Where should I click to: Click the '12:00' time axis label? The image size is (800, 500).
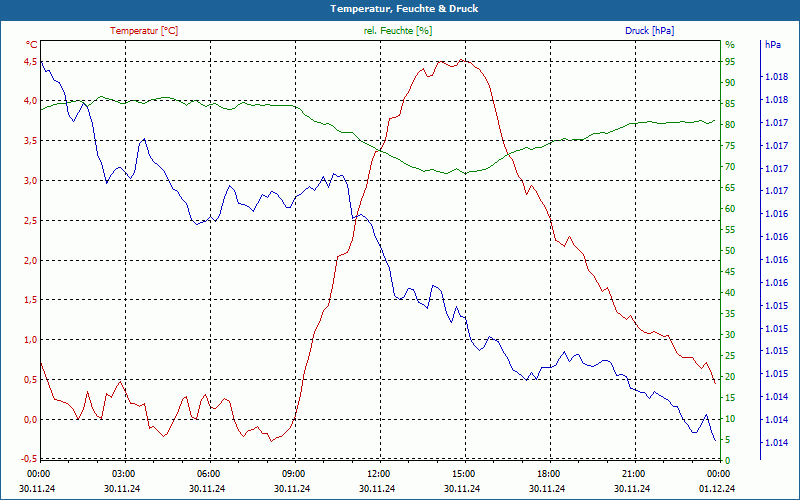point(379,473)
